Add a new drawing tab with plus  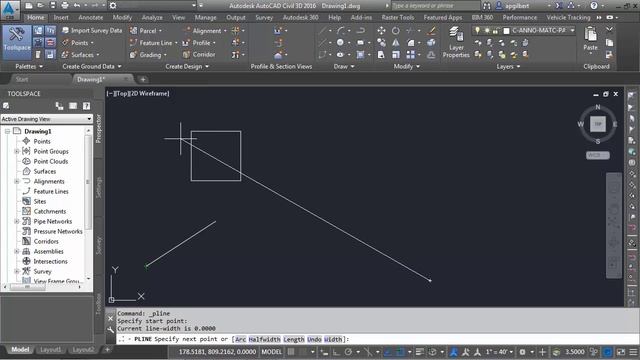pyautogui.click(x=143, y=80)
